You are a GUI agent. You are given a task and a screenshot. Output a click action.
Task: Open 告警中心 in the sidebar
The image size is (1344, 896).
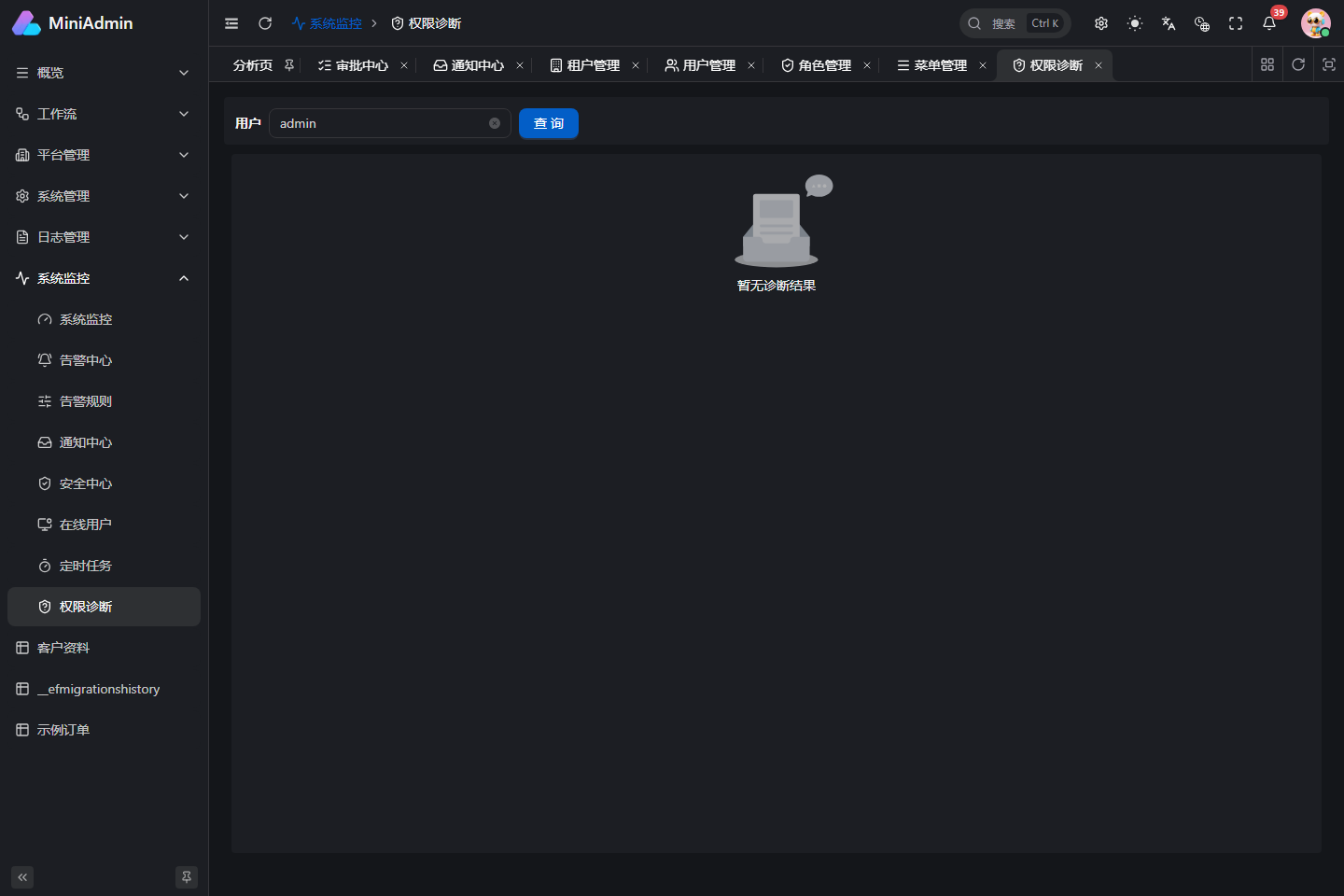point(104,360)
